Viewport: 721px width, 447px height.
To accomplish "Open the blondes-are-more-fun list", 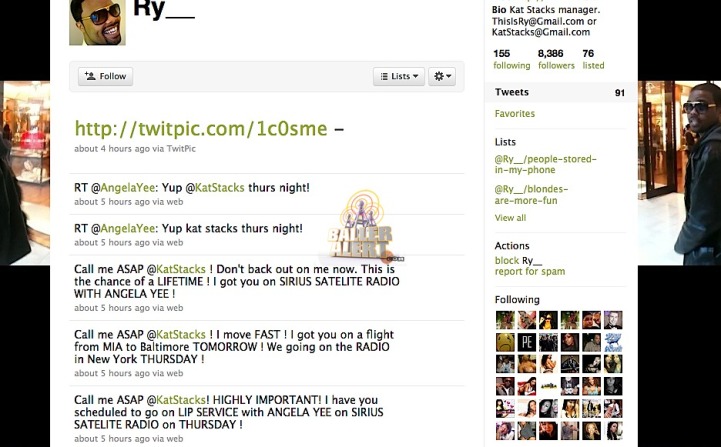I will [x=531, y=195].
